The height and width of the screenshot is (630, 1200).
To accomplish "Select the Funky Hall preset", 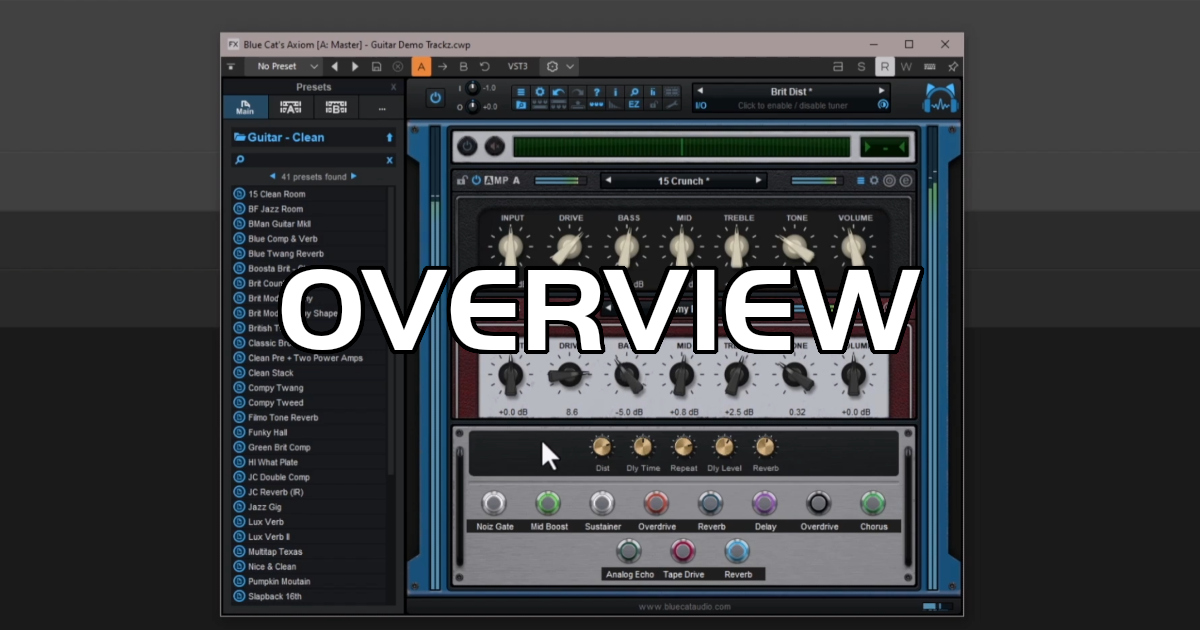I will 268,433.
